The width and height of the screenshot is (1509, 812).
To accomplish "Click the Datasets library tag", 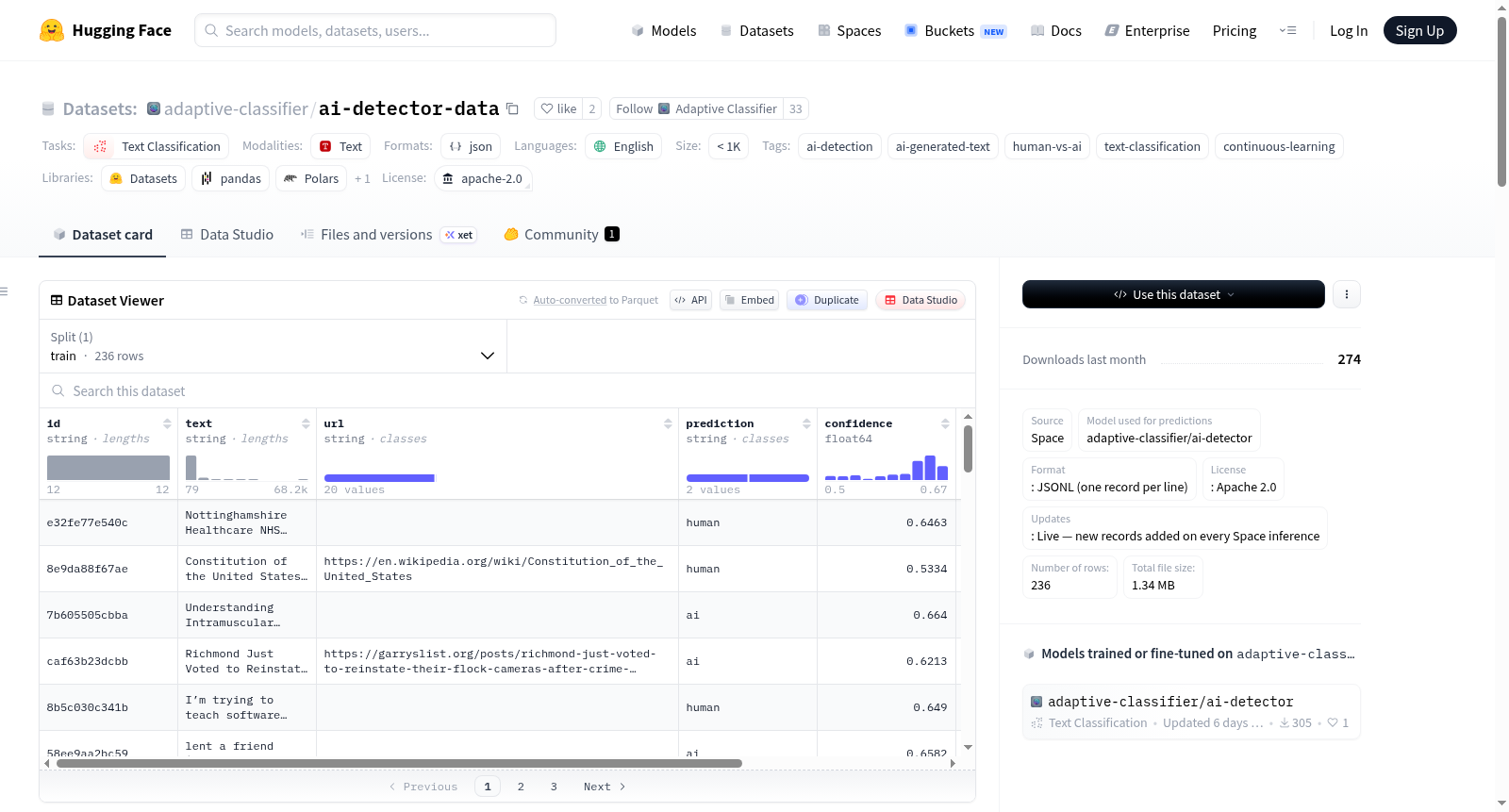I will 143,178.
